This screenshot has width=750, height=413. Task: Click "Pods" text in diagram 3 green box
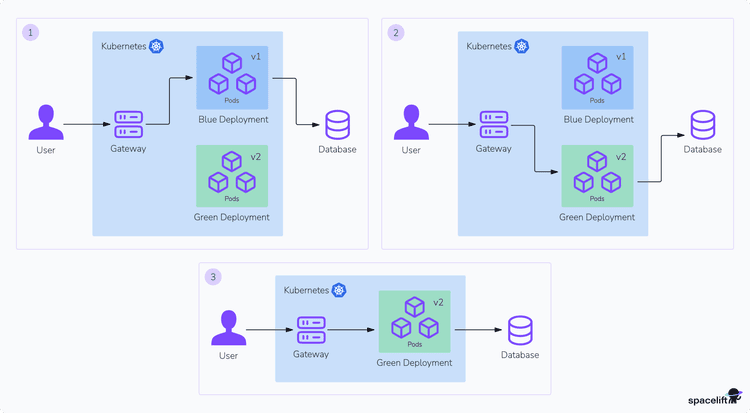pos(415,345)
